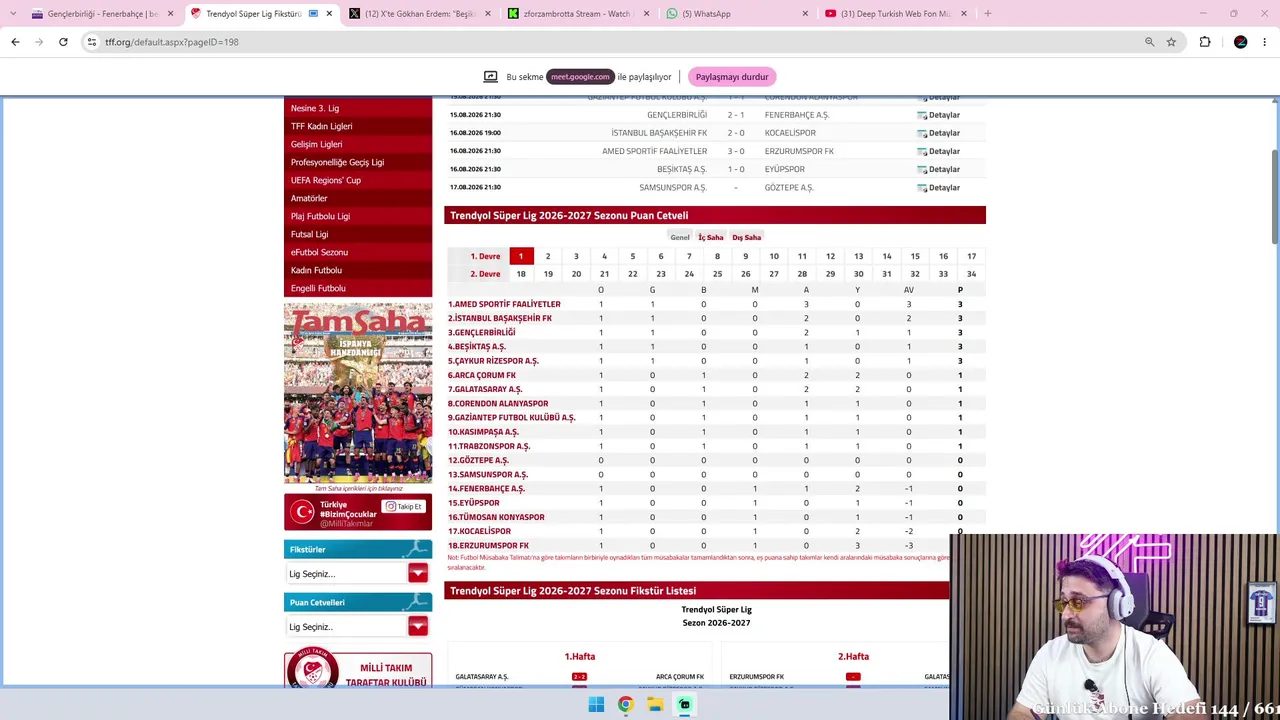Open the Chrome profile avatar
The height and width of the screenshot is (720, 1280).
pyautogui.click(x=1240, y=42)
